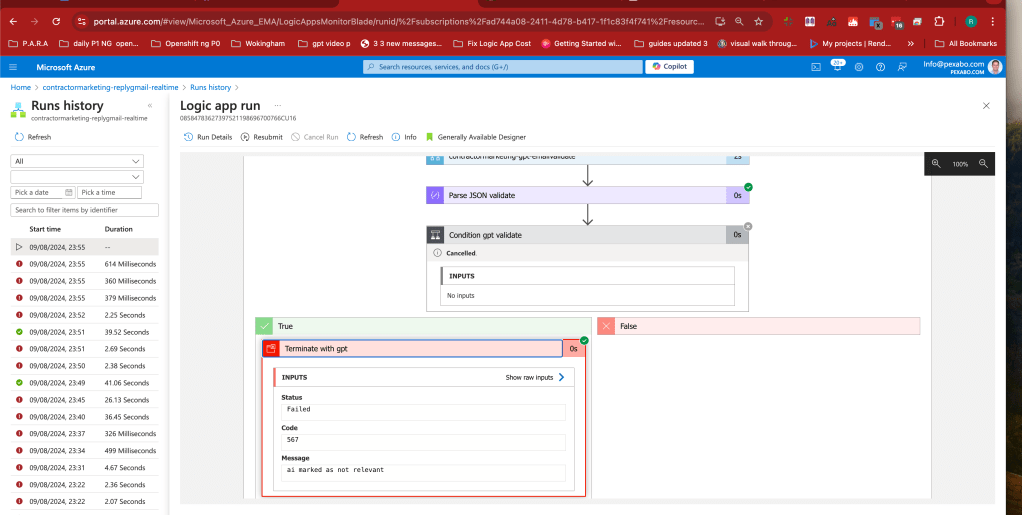Select the False branch header
The height and width of the screenshot is (515, 1022).
[x=759, y=326]
